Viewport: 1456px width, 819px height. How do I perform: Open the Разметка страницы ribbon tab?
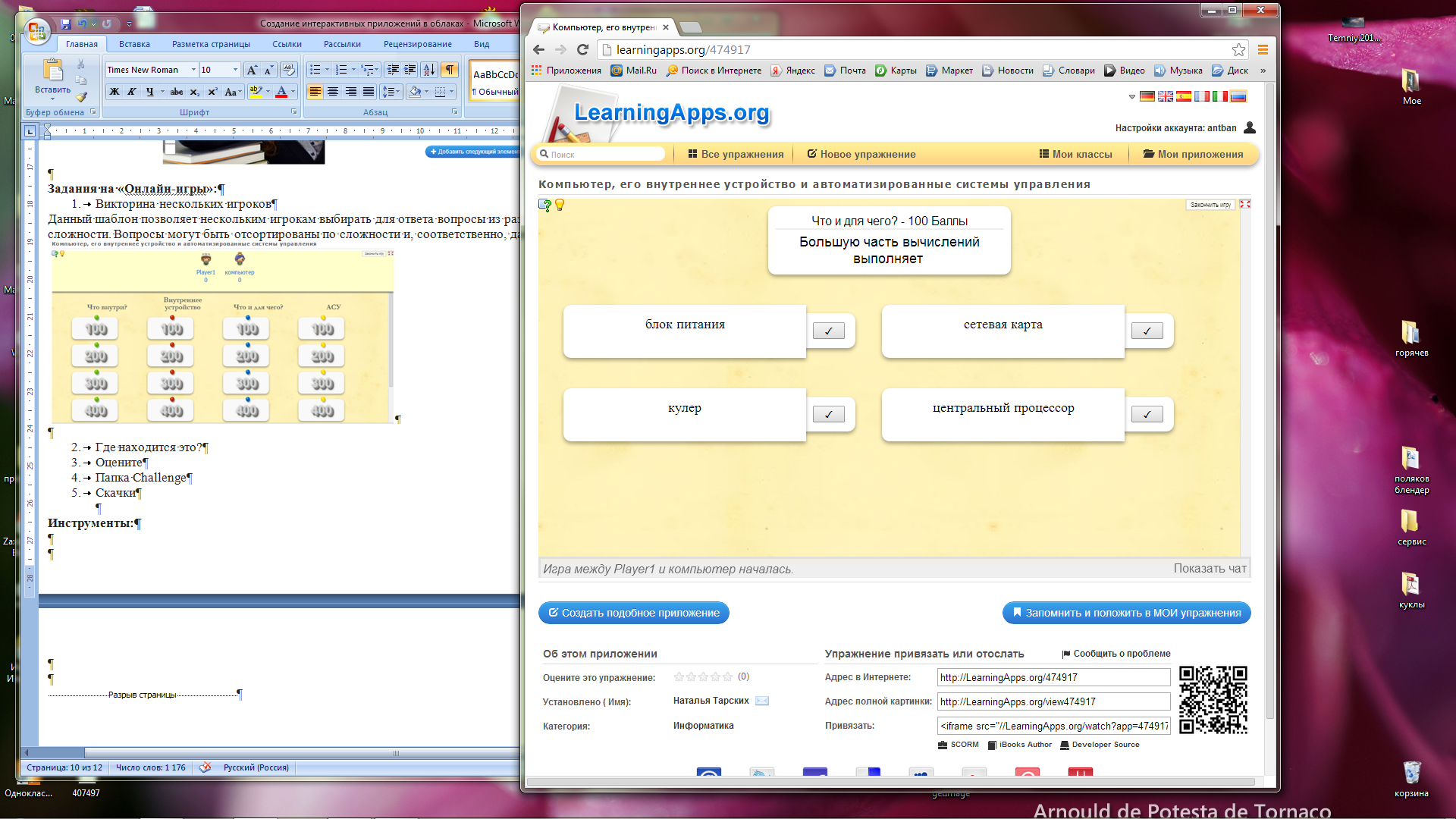point(211,44)
